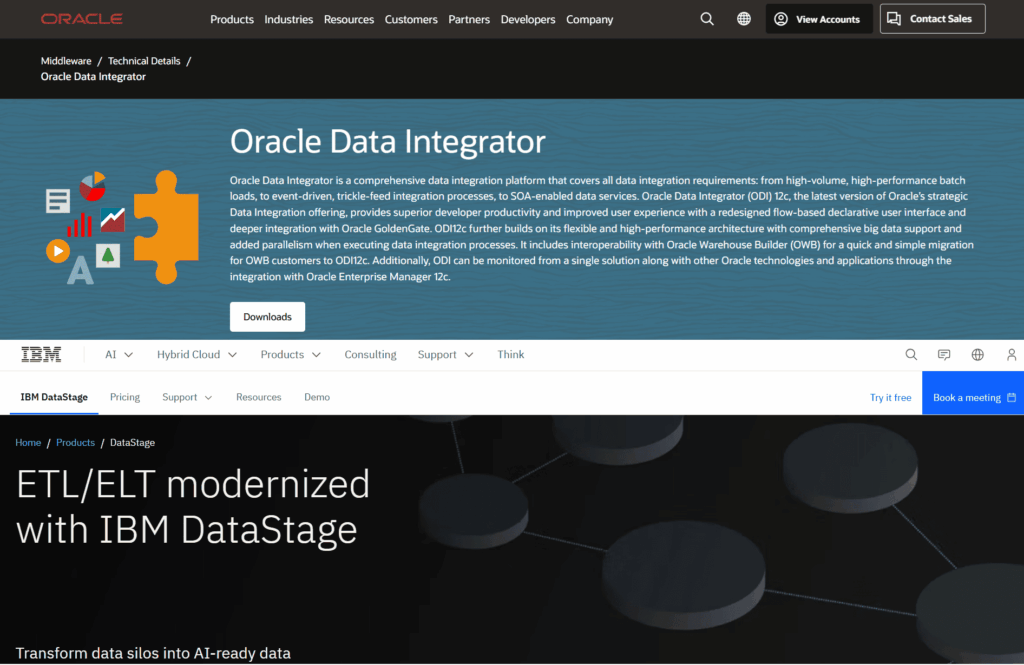
Task: Open Industries in the Oracle menu bar
Action: [289, 18]
